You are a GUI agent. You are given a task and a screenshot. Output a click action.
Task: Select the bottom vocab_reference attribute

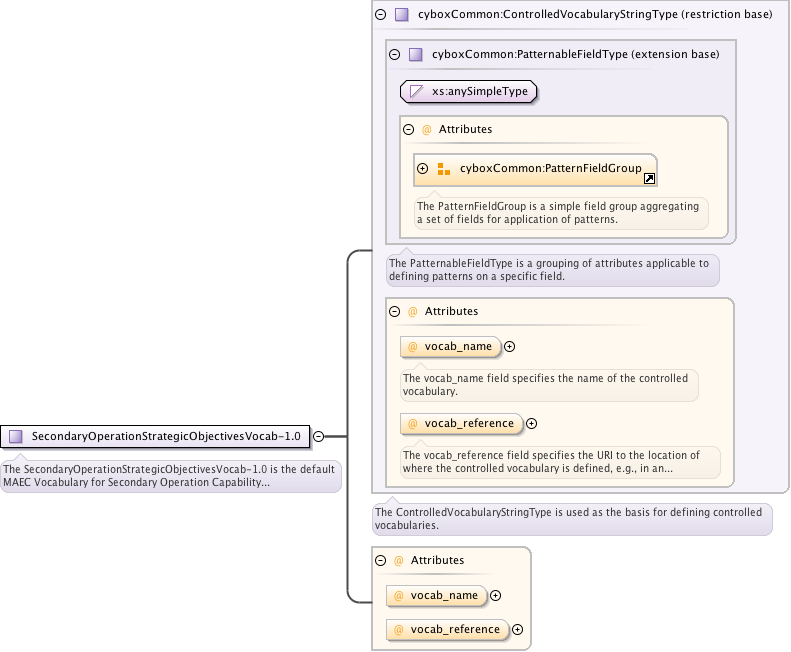click(x=454, y=630)
